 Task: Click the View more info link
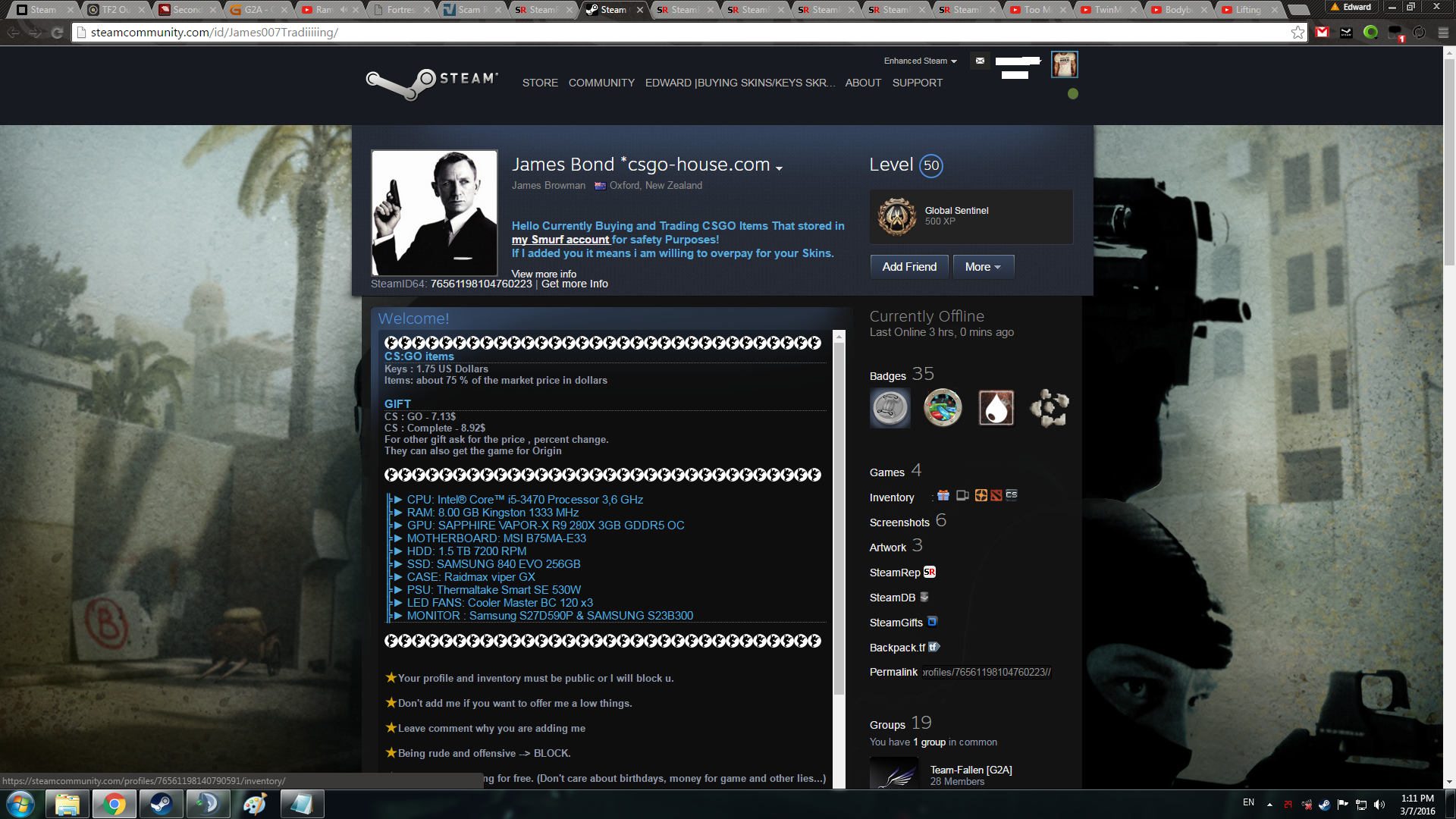click(x=544, y=274)
